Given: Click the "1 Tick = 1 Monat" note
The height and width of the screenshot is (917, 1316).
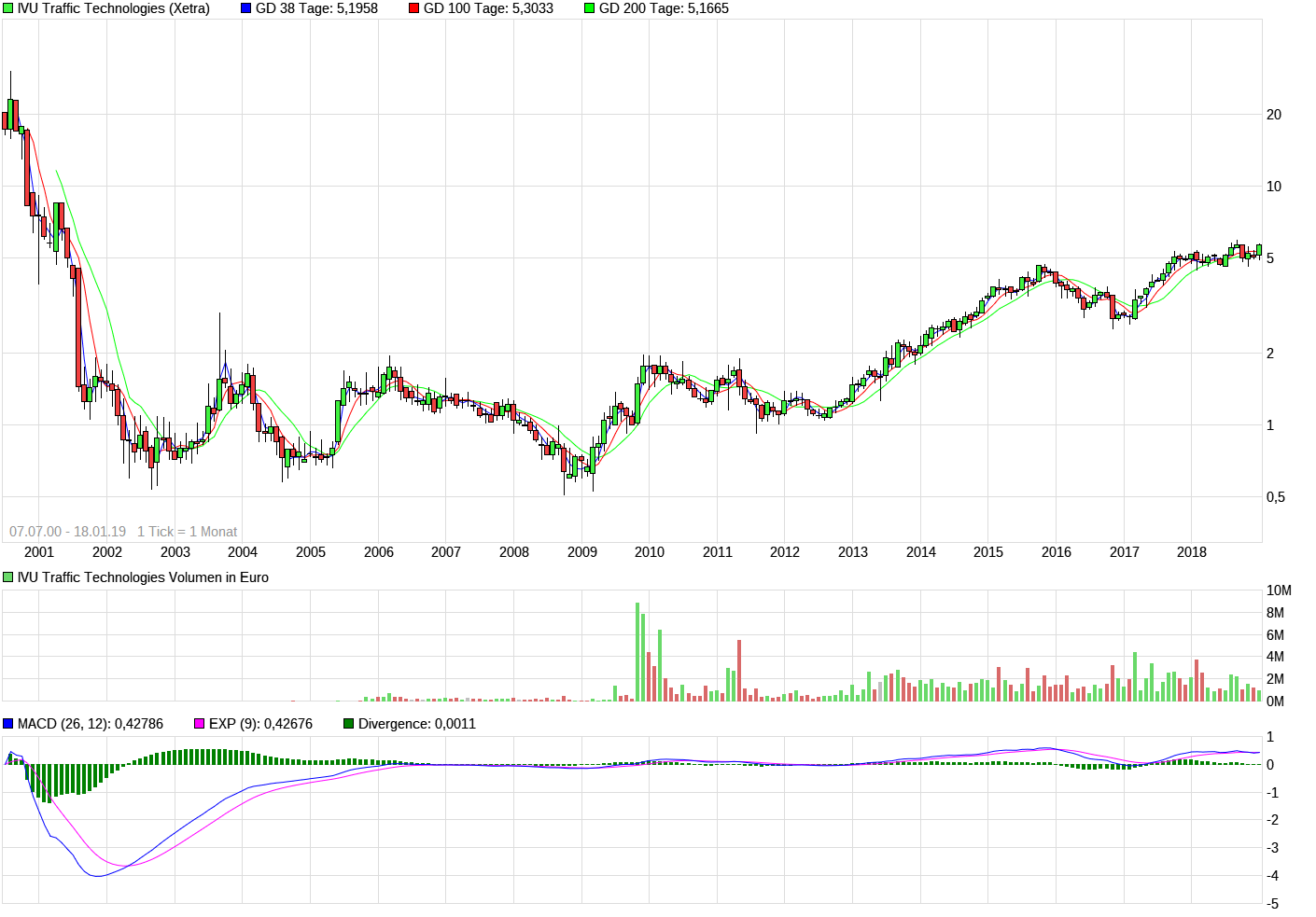Looking at the screenshot, I should point(188,532).
